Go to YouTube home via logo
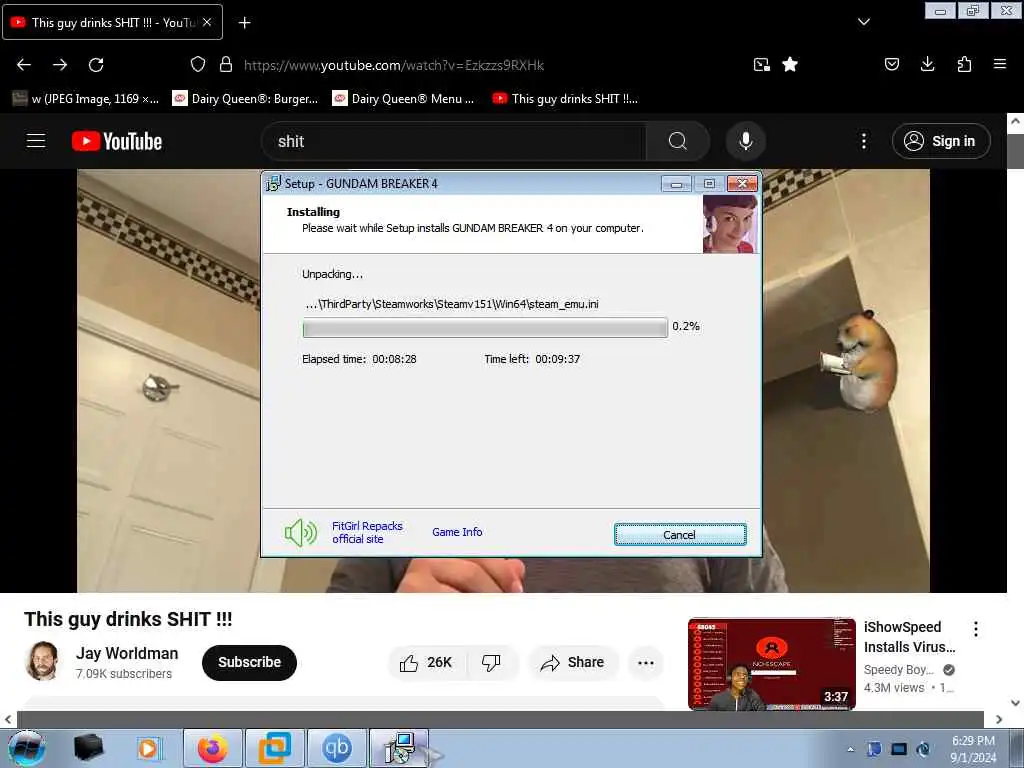The width and height of the screenshot is (1024, 768). pyautogui.click(x=117, y=141)
